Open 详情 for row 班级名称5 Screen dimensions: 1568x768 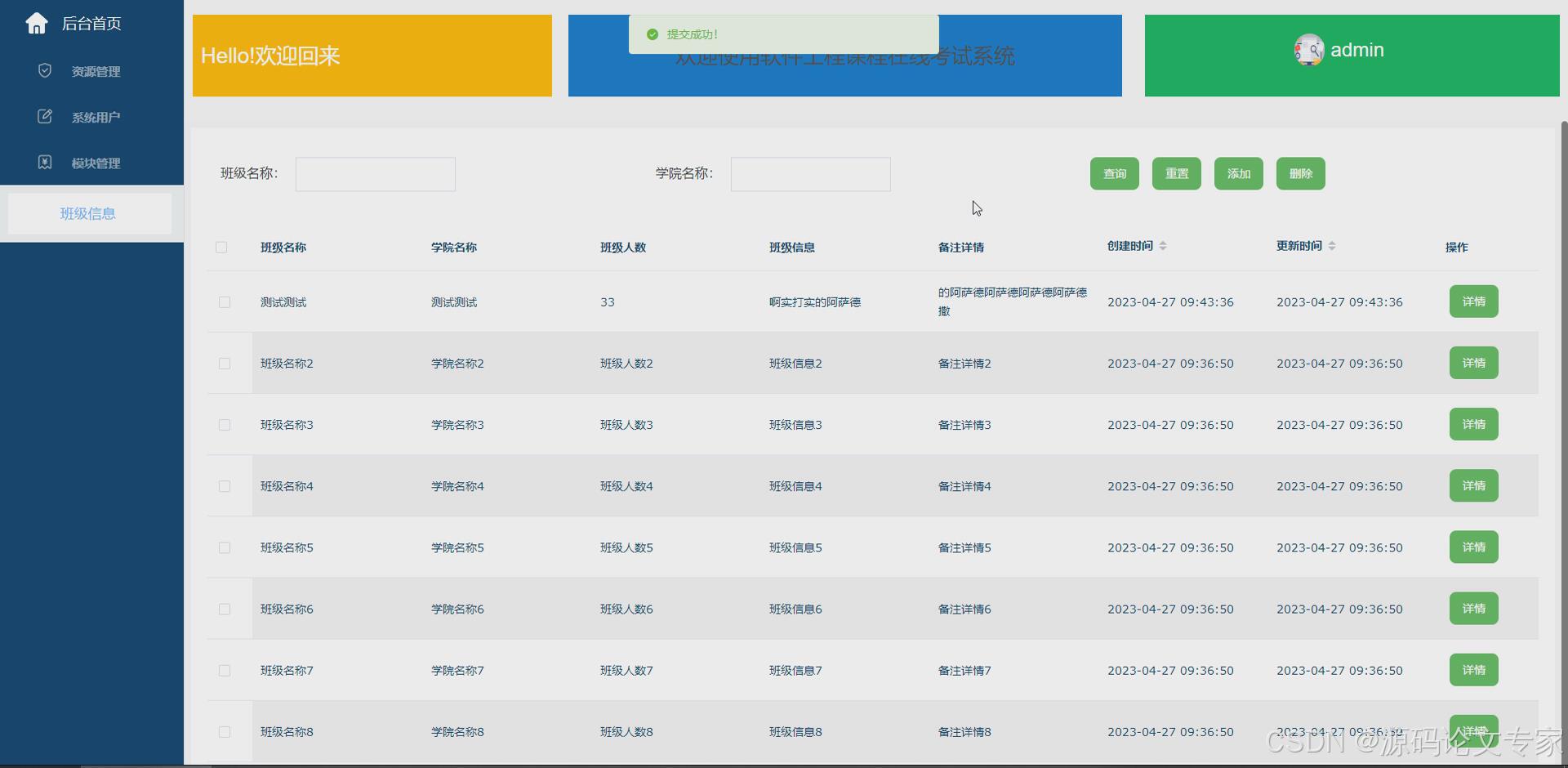1473,547
